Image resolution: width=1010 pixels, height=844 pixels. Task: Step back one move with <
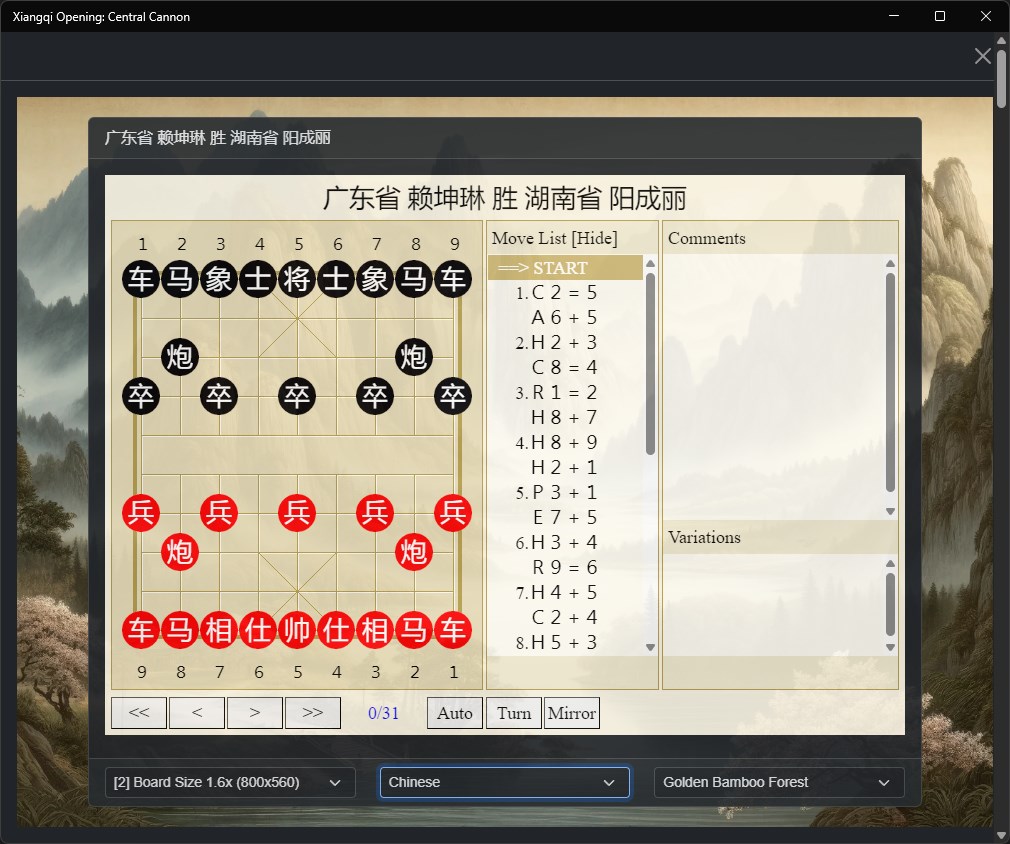coord(197,713)
